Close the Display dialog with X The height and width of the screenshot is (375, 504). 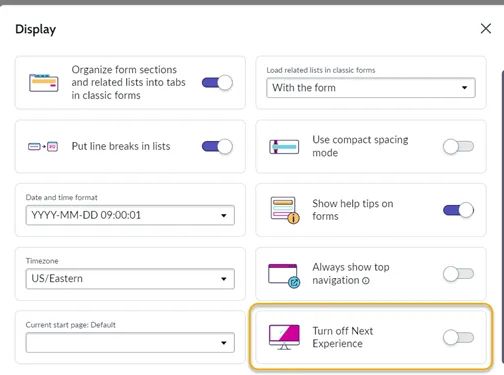(486, 29)
